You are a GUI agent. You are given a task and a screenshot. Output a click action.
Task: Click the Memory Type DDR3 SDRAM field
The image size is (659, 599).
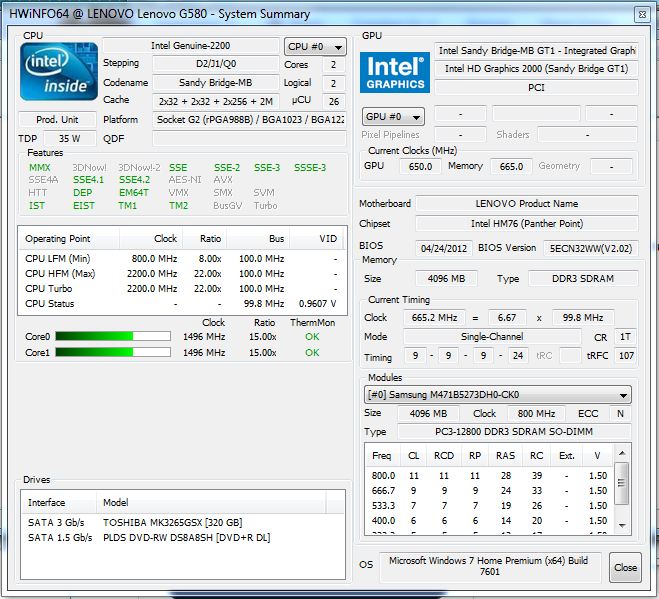[583, 279]
